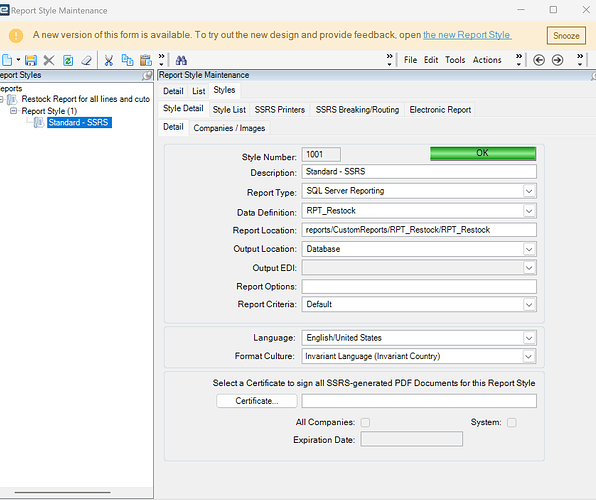Click the green Refresh icon
Image resolution: width=596 pixels, height=500 pixels.
(68, 60)
